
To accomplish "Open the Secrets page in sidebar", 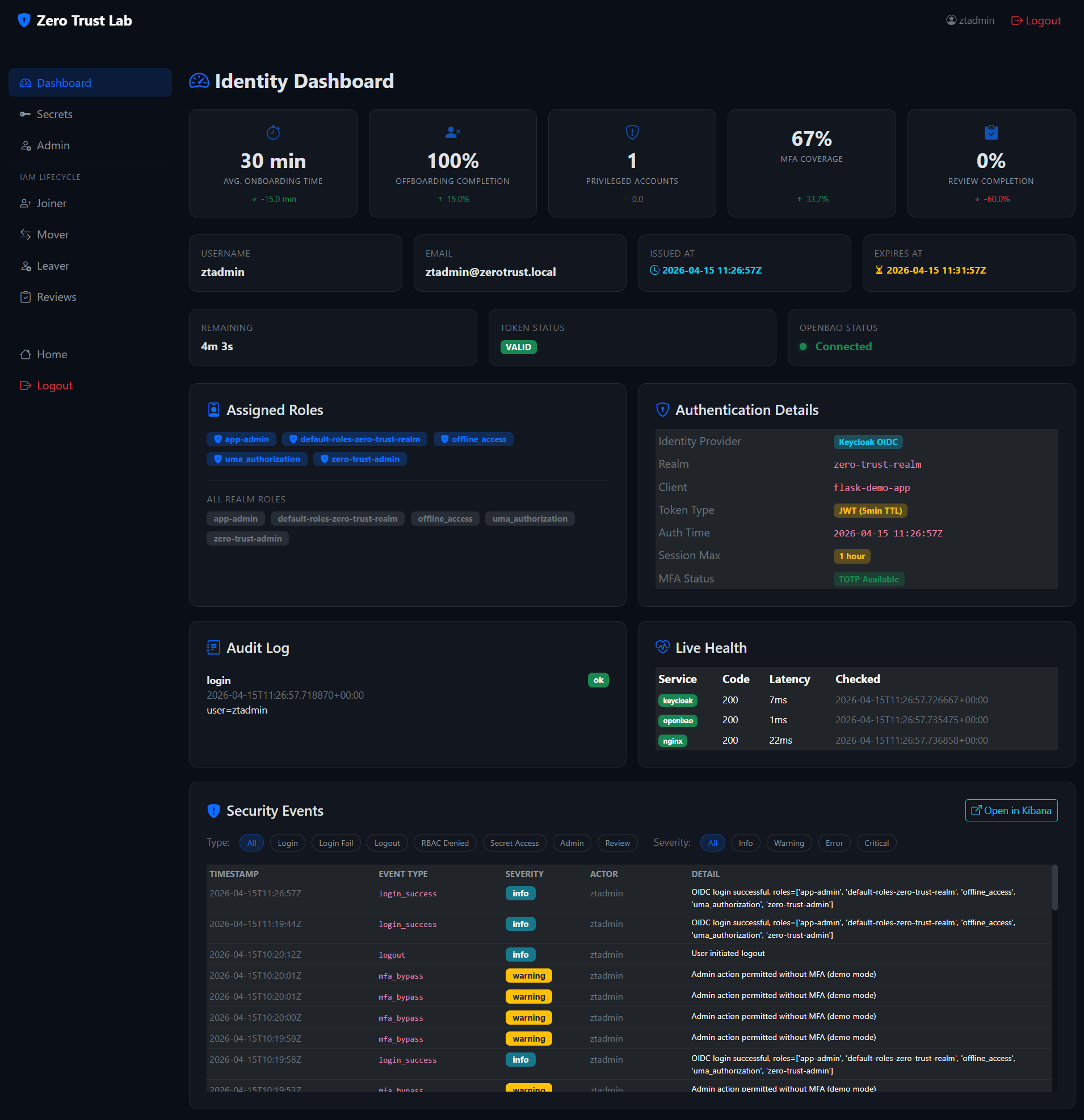I will 90,114.
